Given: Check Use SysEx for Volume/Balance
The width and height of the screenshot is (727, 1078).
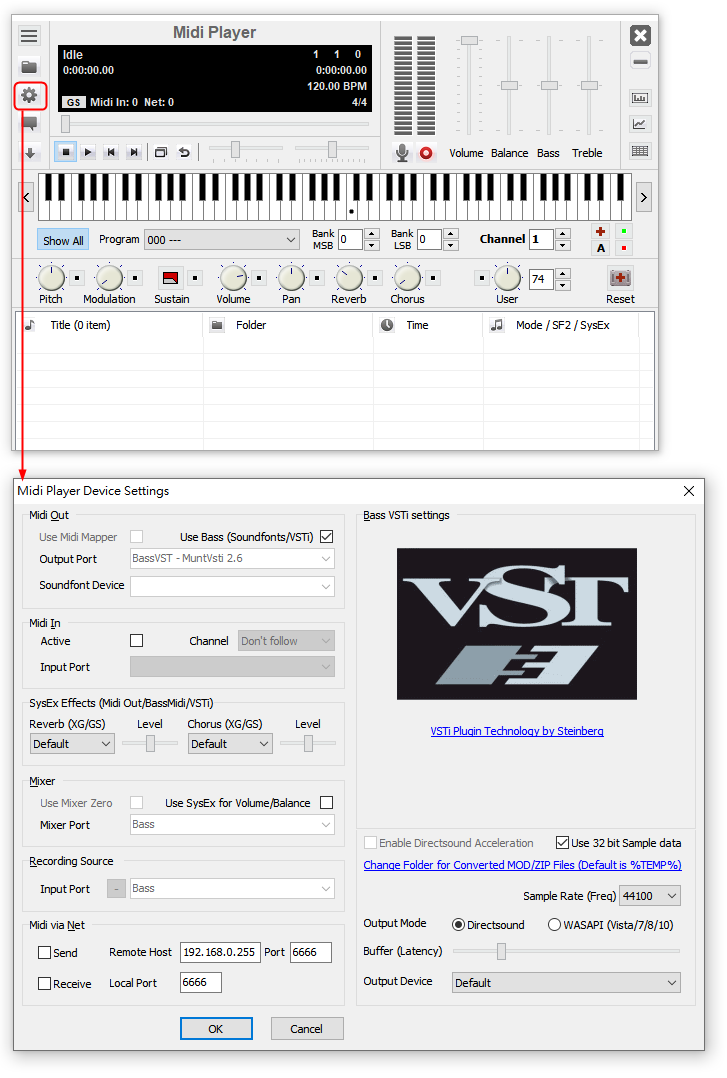Looking at the screenshot, I should pos(327,802).
